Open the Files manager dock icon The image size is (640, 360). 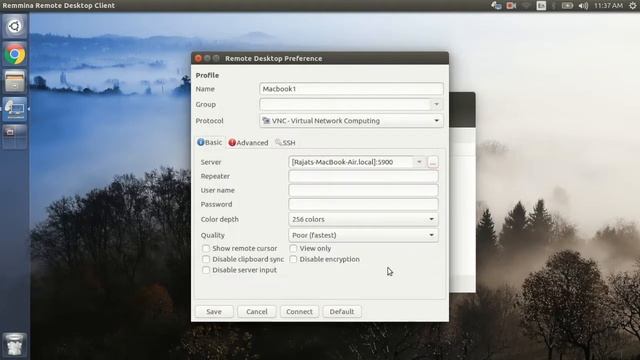[x=15, y=81]
